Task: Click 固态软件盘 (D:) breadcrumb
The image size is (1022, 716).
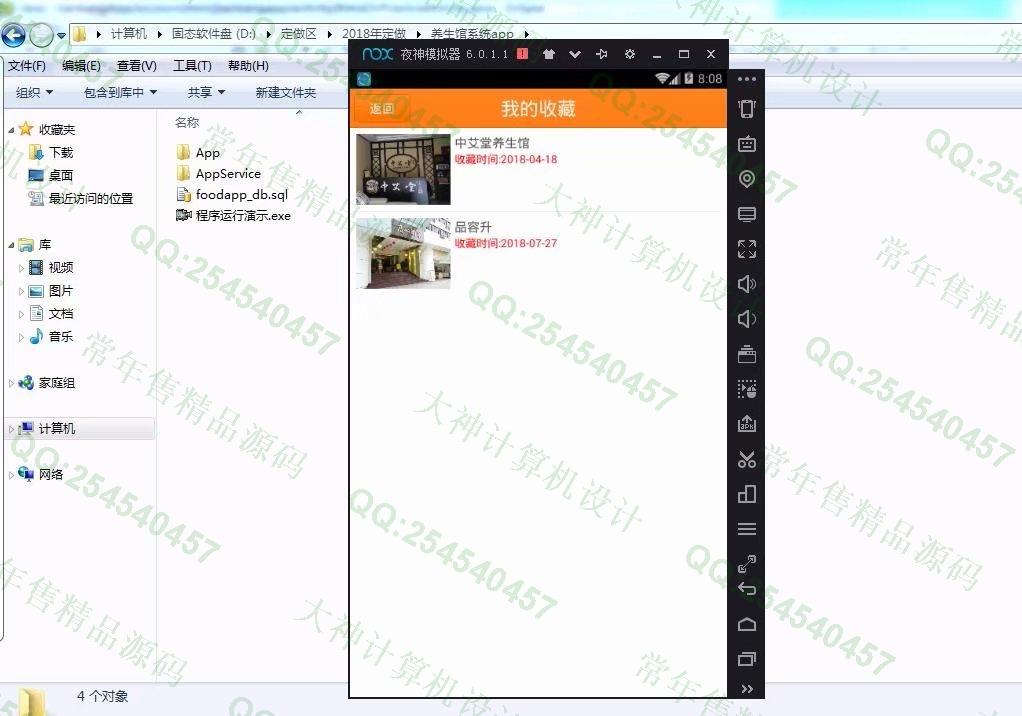Action: [214, 34]
